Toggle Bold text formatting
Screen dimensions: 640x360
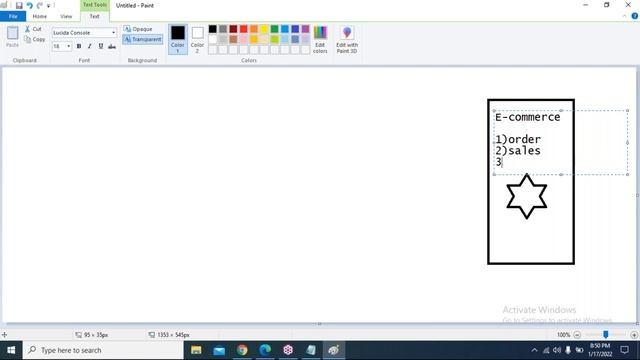pyautogui.click(x=79, y=46)
